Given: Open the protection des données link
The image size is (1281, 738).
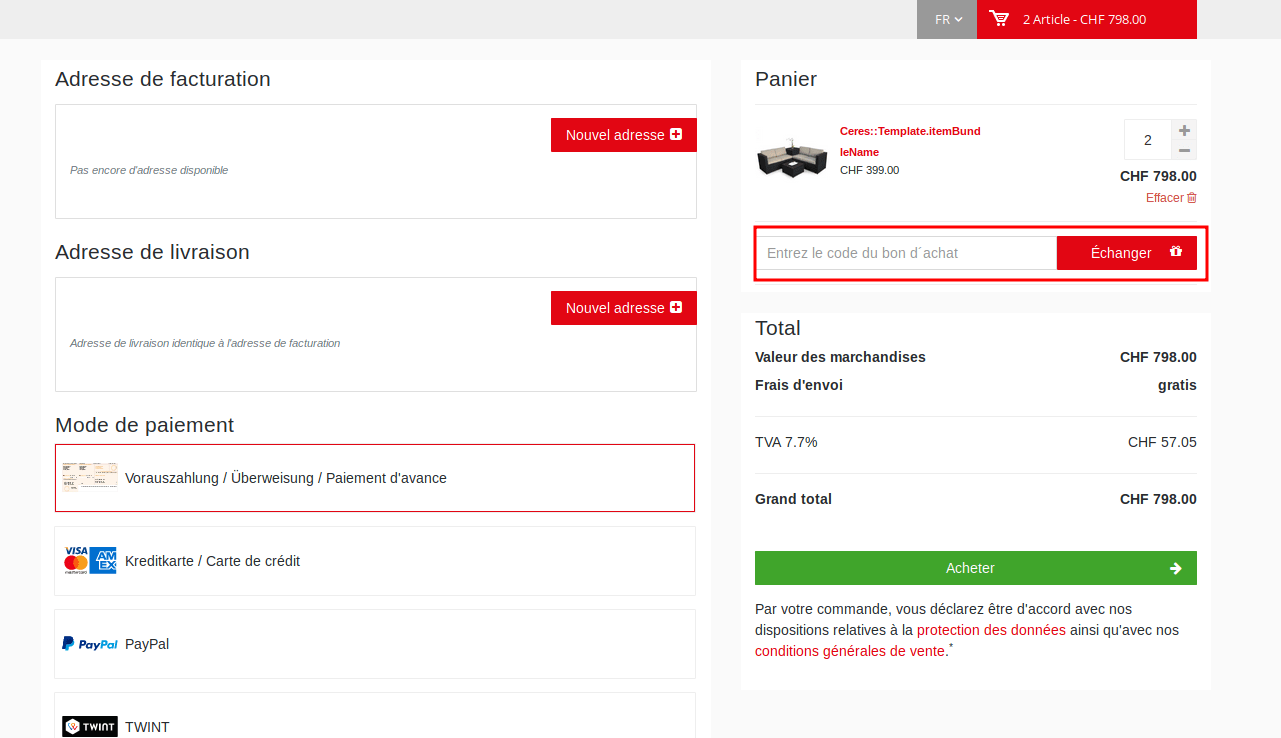Looking at the screenshot, I should pyautogui.click(x=990, y=630).
